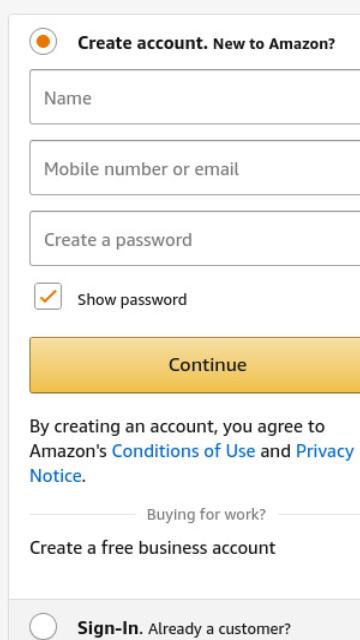Image resolution: width=360 pixels, height=640 pixels.
Task: Click the gray Sign-In row background
Action: (184, 620)
